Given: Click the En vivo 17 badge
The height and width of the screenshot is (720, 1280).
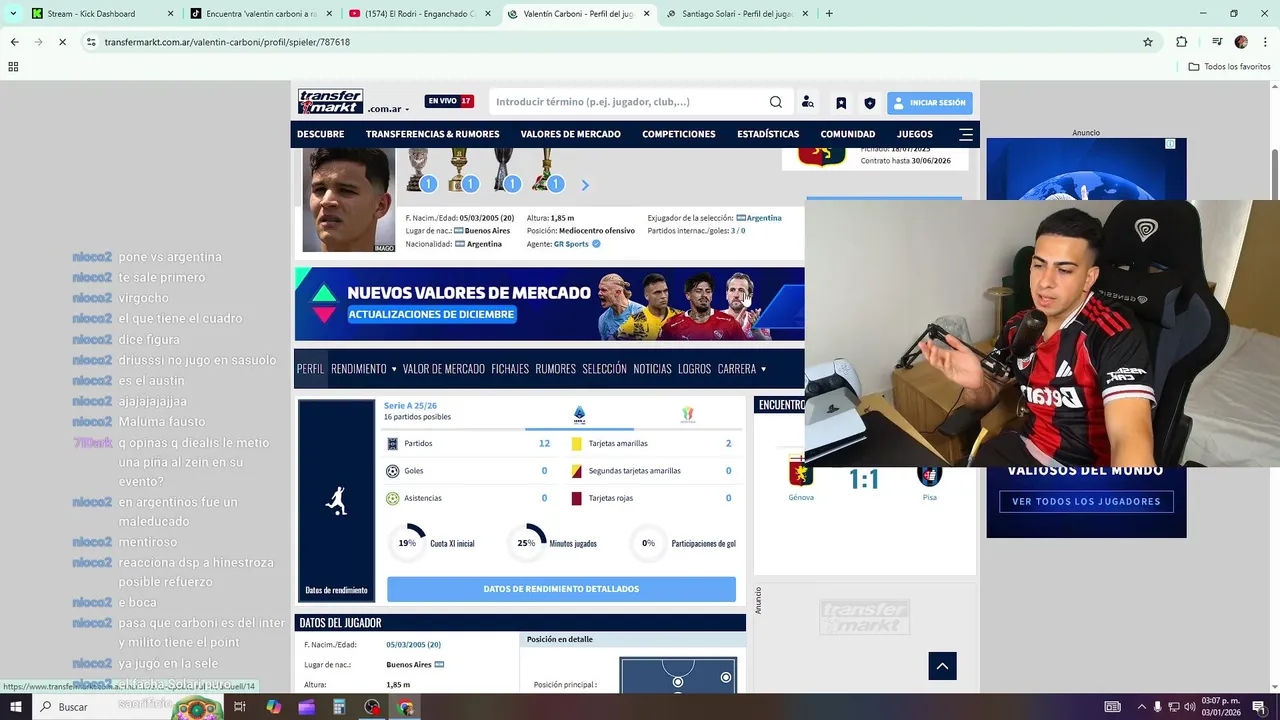Looking at the screenshot, I should coord(449,101).
